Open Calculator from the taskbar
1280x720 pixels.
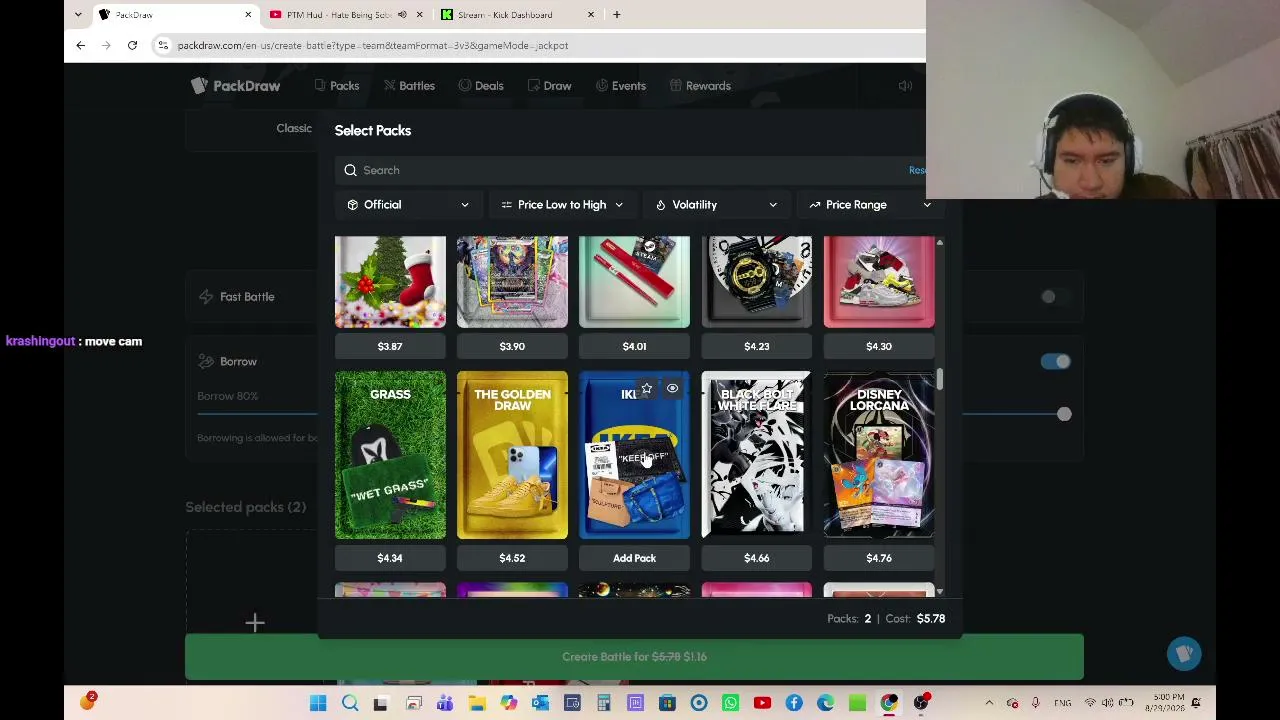(x=604, y=703)
